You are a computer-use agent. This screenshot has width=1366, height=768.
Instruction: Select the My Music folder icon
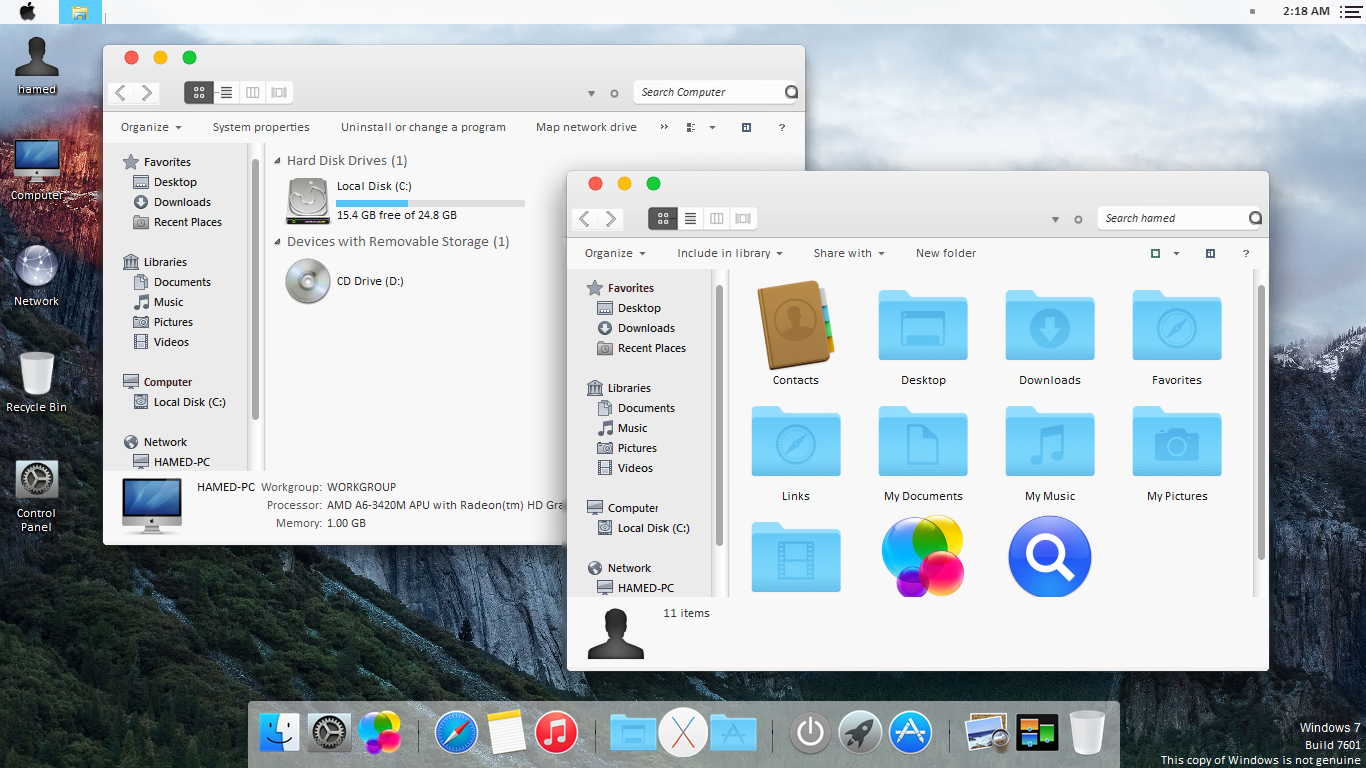coord(1049,442)
